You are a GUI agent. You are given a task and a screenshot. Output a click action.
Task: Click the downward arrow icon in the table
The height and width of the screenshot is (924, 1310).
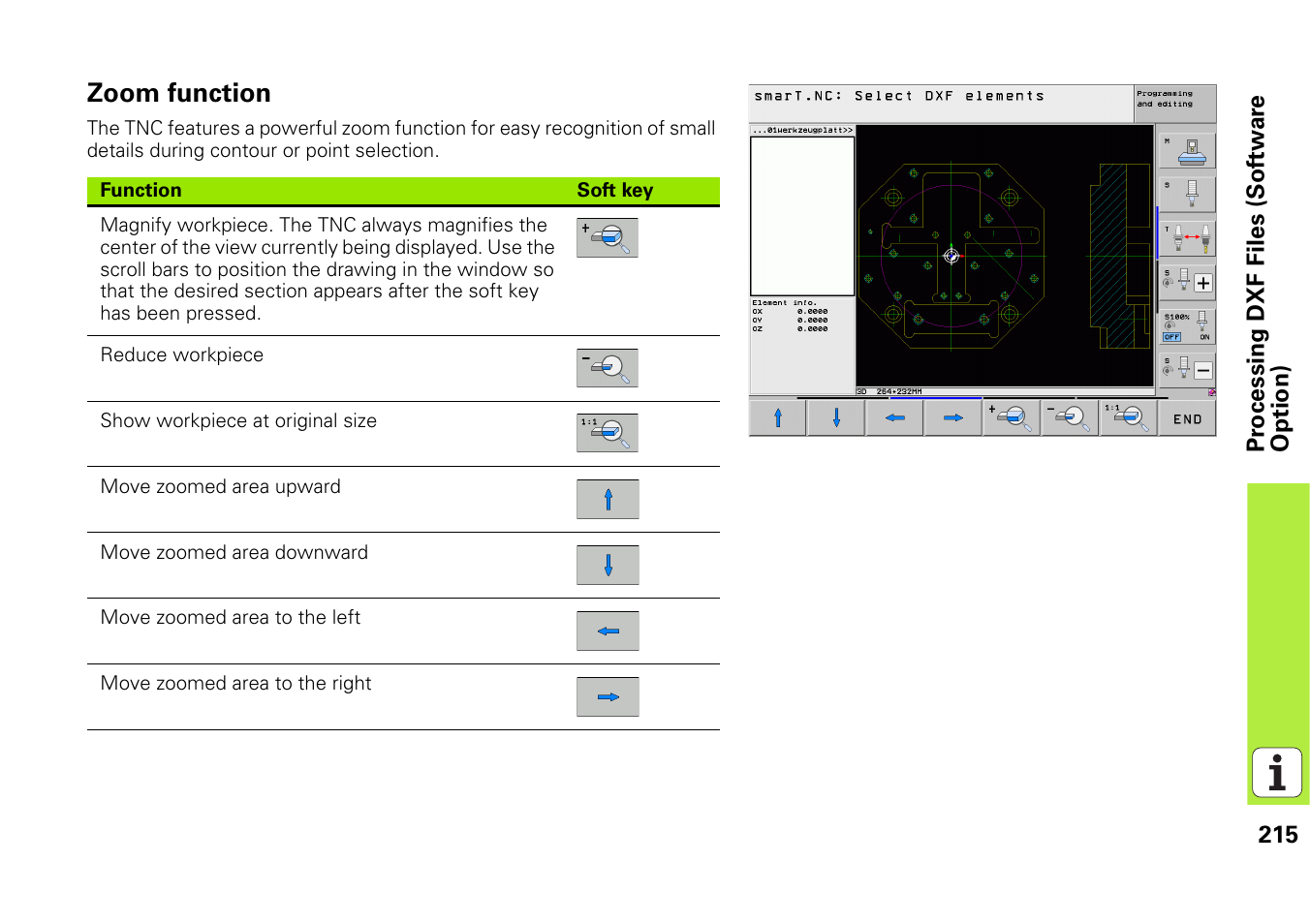[608, 565]
